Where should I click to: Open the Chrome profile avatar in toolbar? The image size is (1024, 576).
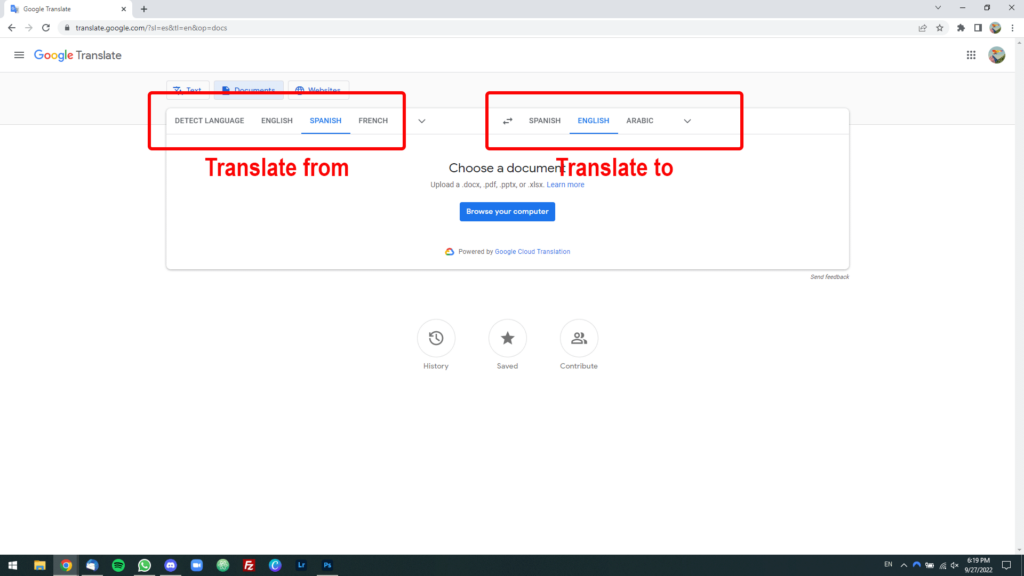[995, 28]
